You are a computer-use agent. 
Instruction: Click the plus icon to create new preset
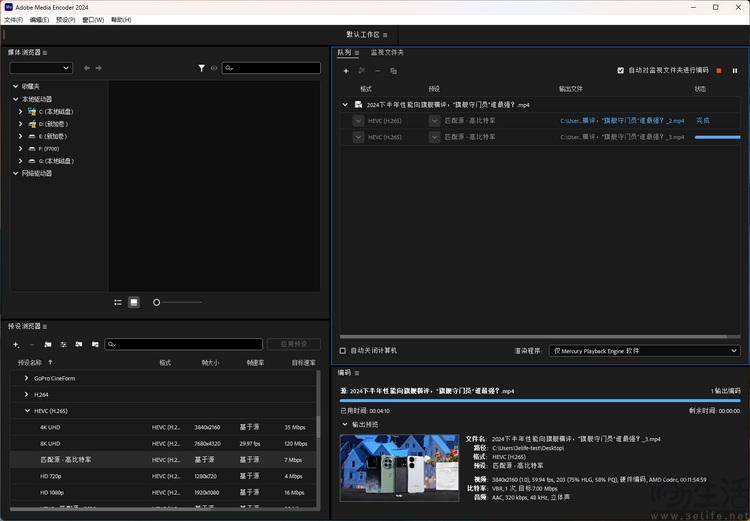click(x=16, y=344)
